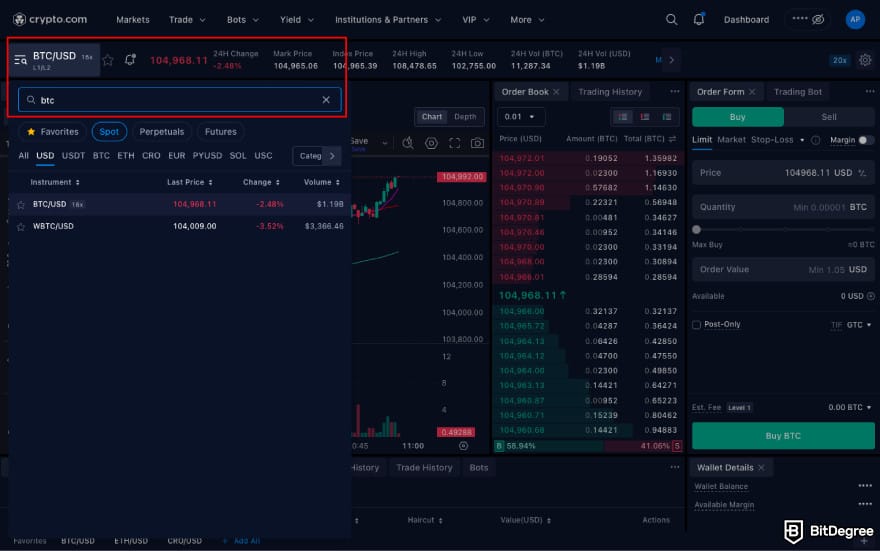Set a price alert with bell-plus icon
This screenshot has height=551, width=880.
[x=130, y=59]
